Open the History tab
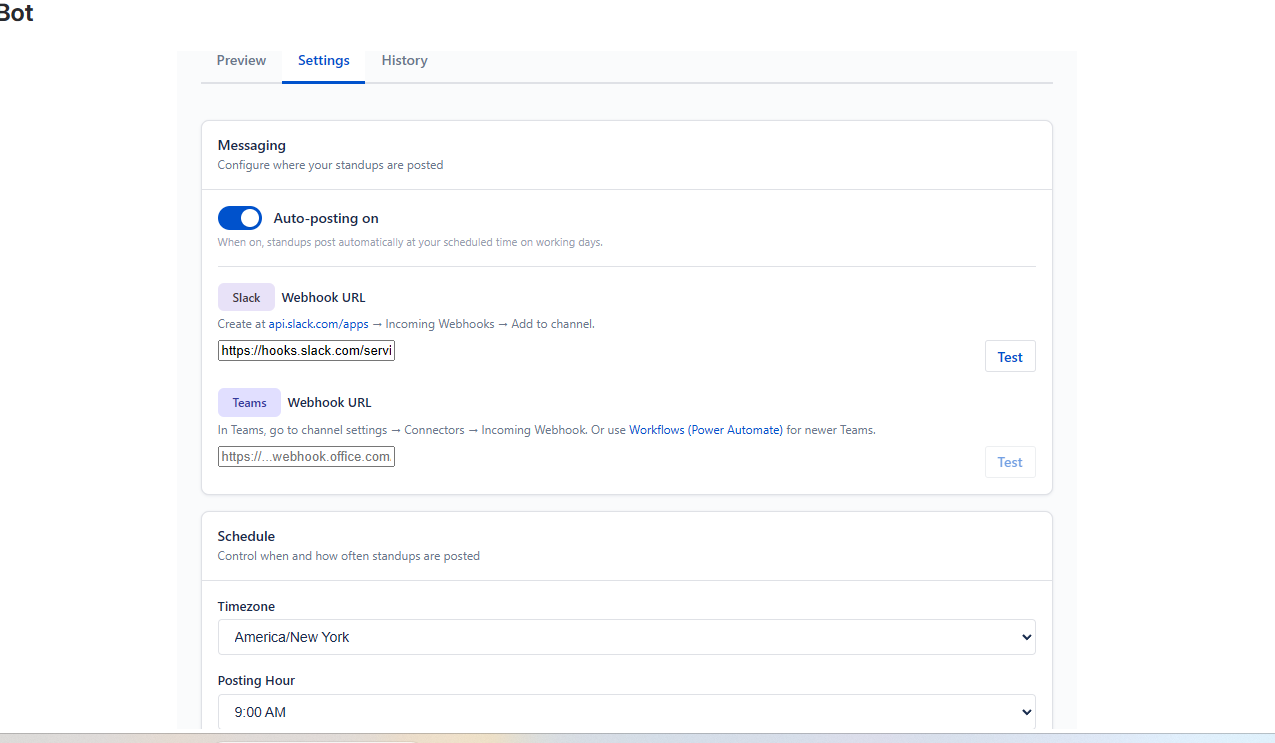Screen dimensions: 1275x743 (404, 60)
